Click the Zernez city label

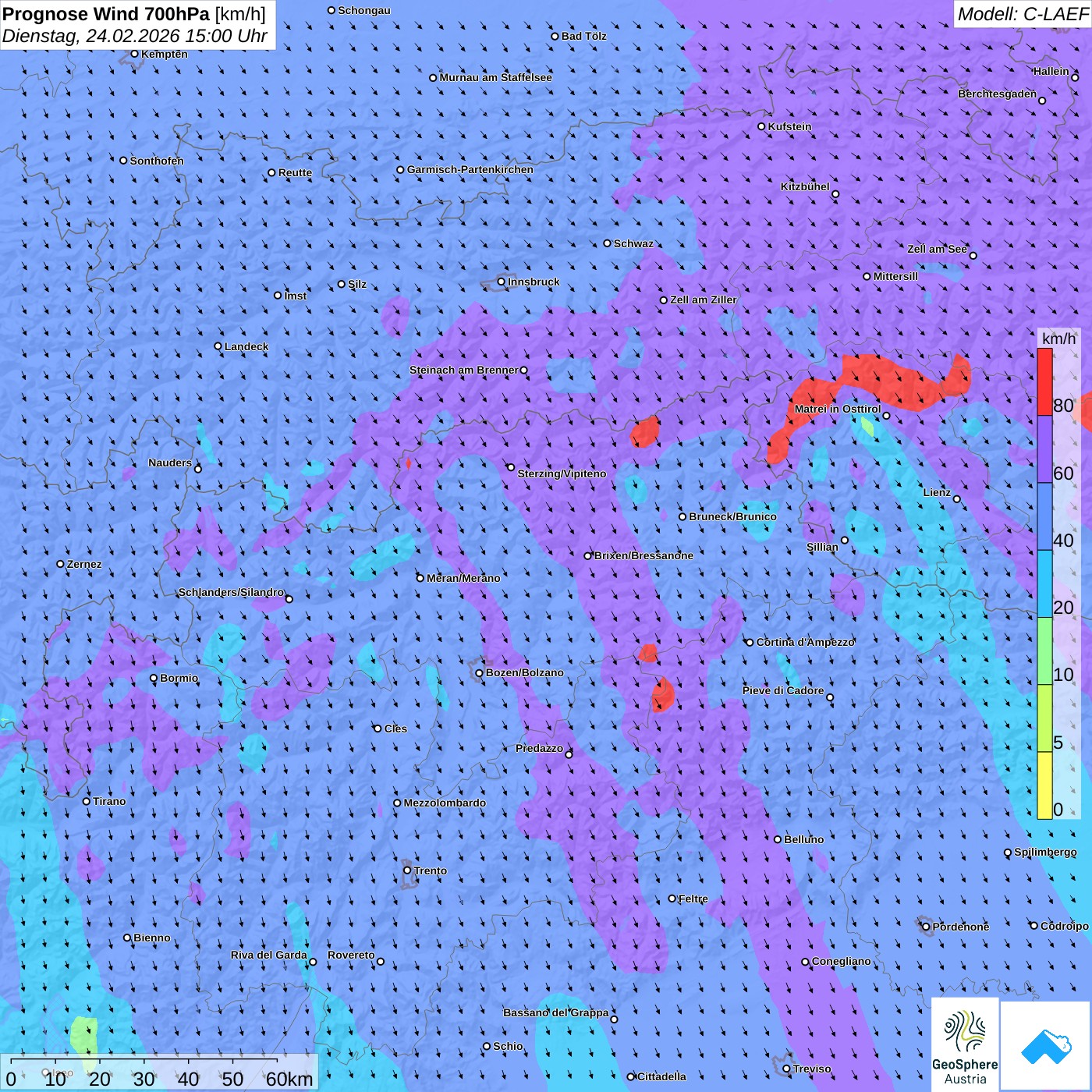(84, 564)
